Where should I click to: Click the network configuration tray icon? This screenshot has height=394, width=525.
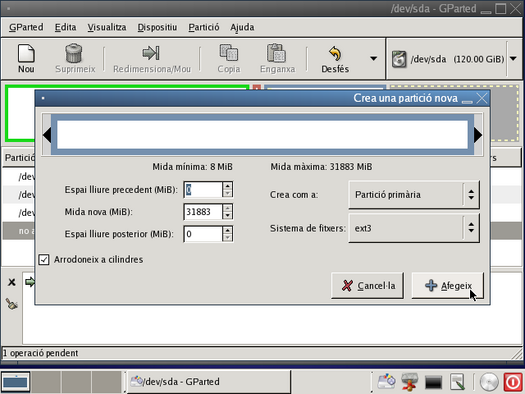tap(409, 382)
